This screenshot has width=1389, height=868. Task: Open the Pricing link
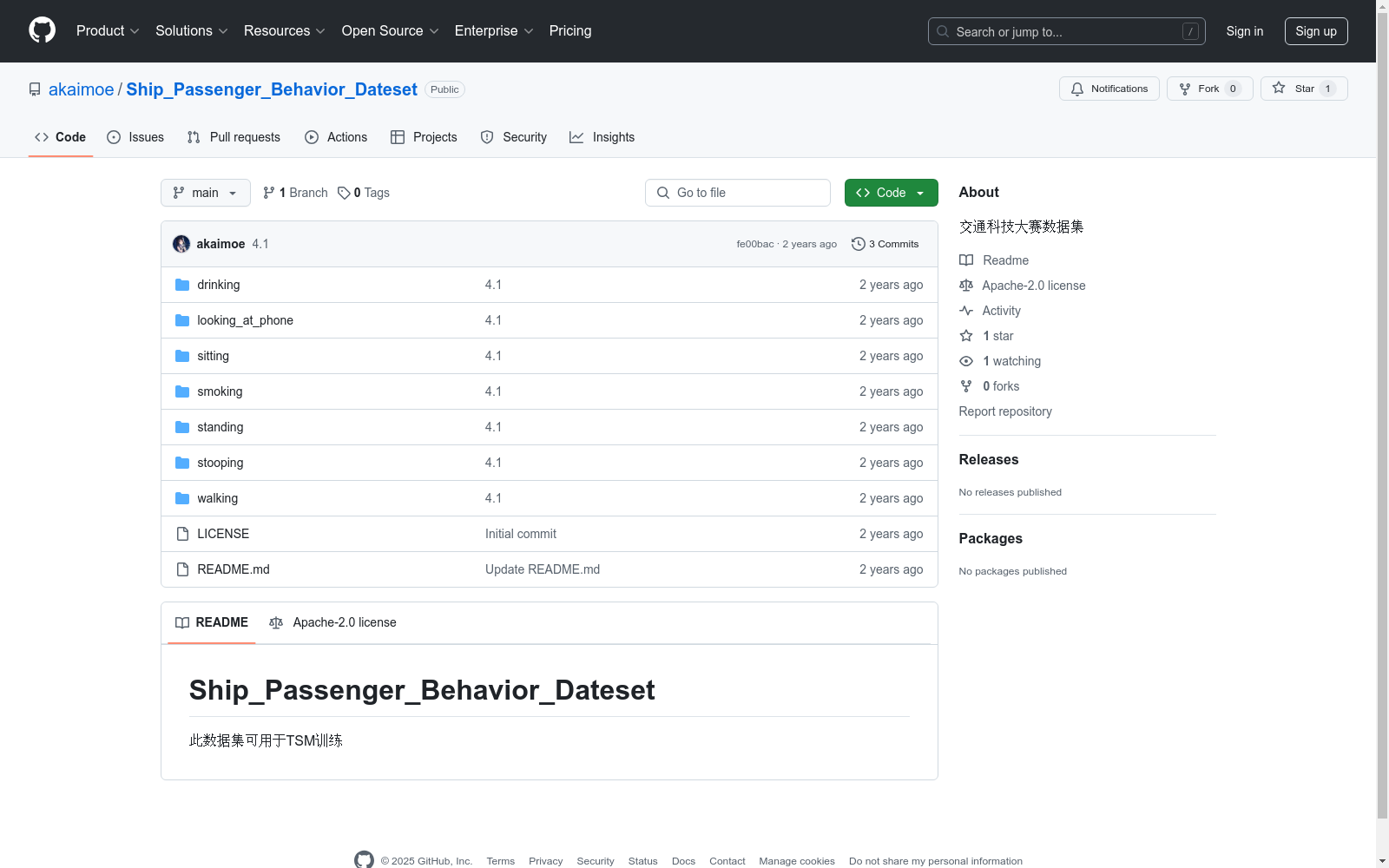point(570,31)
